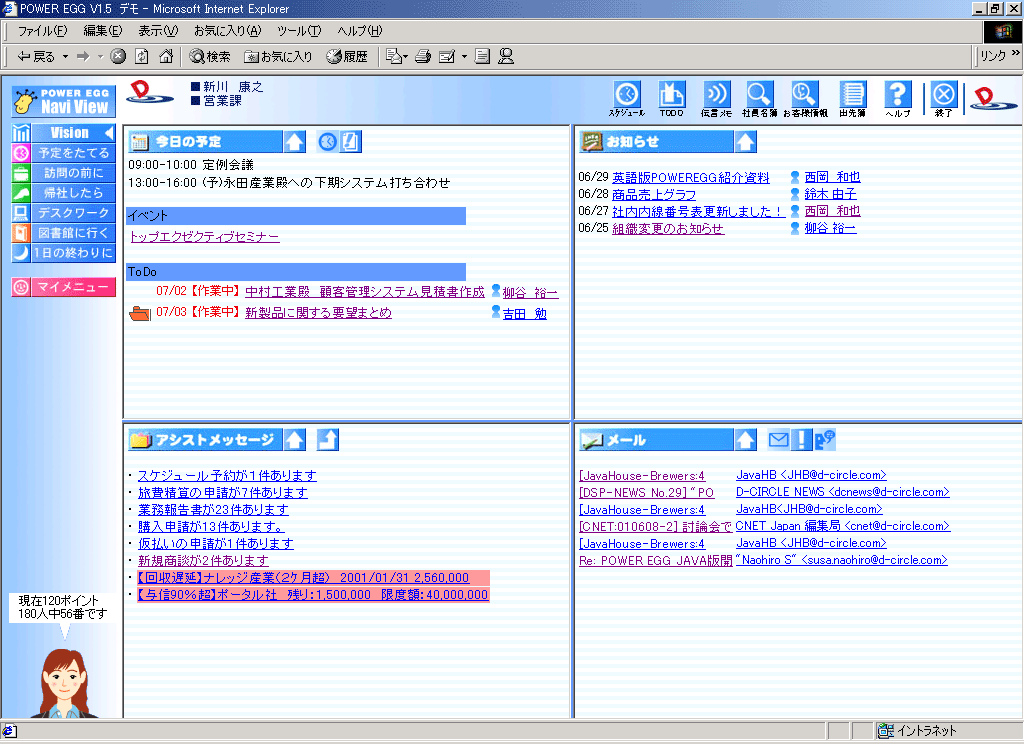Click the browser Print icon
The image size is (1024, 744).
[423, 56]
